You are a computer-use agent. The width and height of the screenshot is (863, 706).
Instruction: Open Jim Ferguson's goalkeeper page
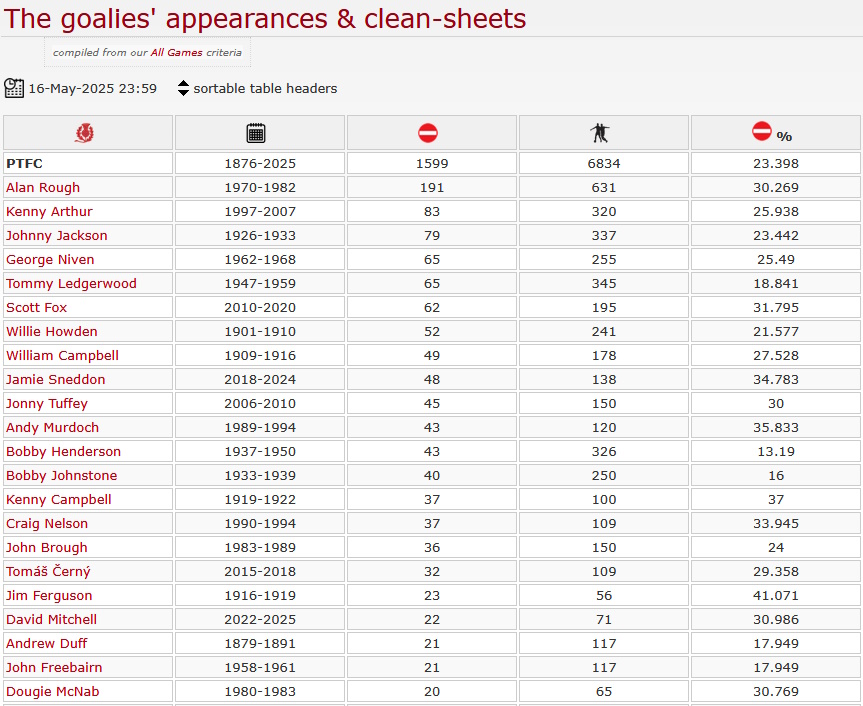pyautogui.click(x=49, y=596)
